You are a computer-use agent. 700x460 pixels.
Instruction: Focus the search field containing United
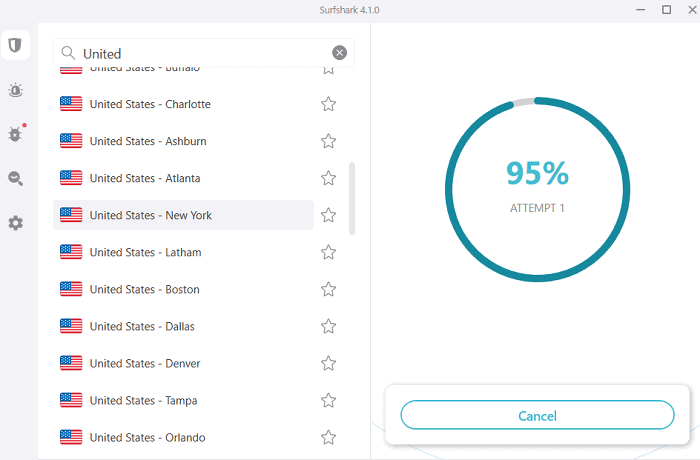(200, 53)
